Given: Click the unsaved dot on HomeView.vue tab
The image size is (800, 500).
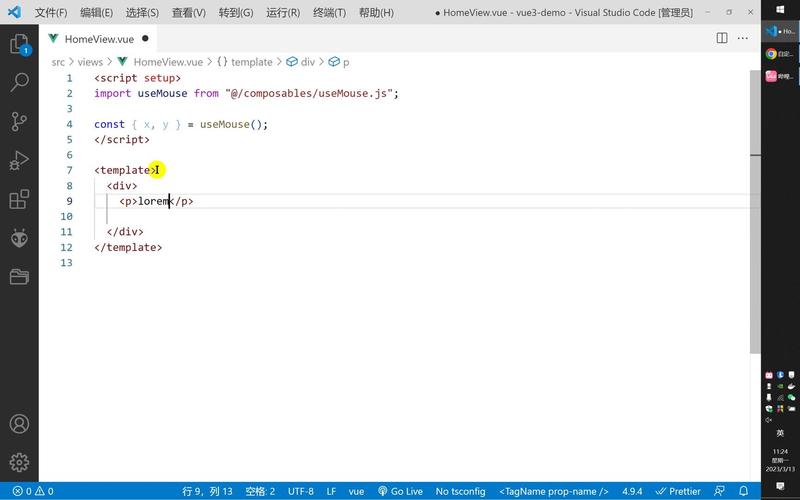Looking at the screenshot, I should click(145, 38).
